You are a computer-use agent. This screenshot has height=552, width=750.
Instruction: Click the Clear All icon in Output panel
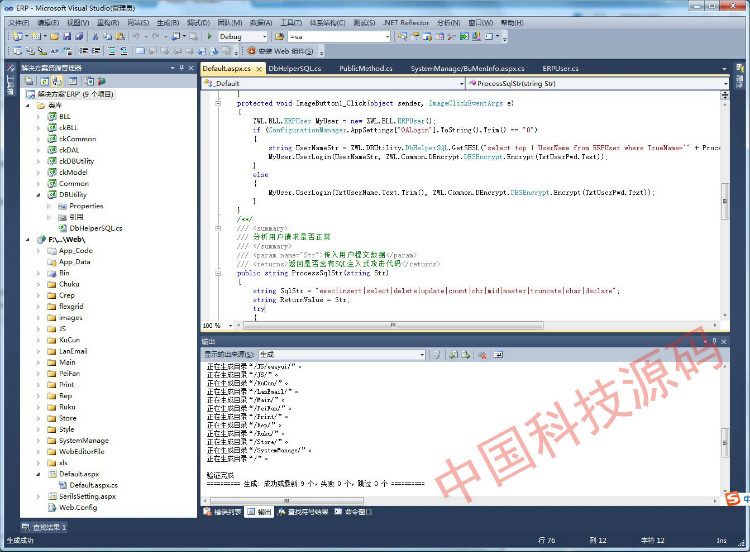point(481,354)
